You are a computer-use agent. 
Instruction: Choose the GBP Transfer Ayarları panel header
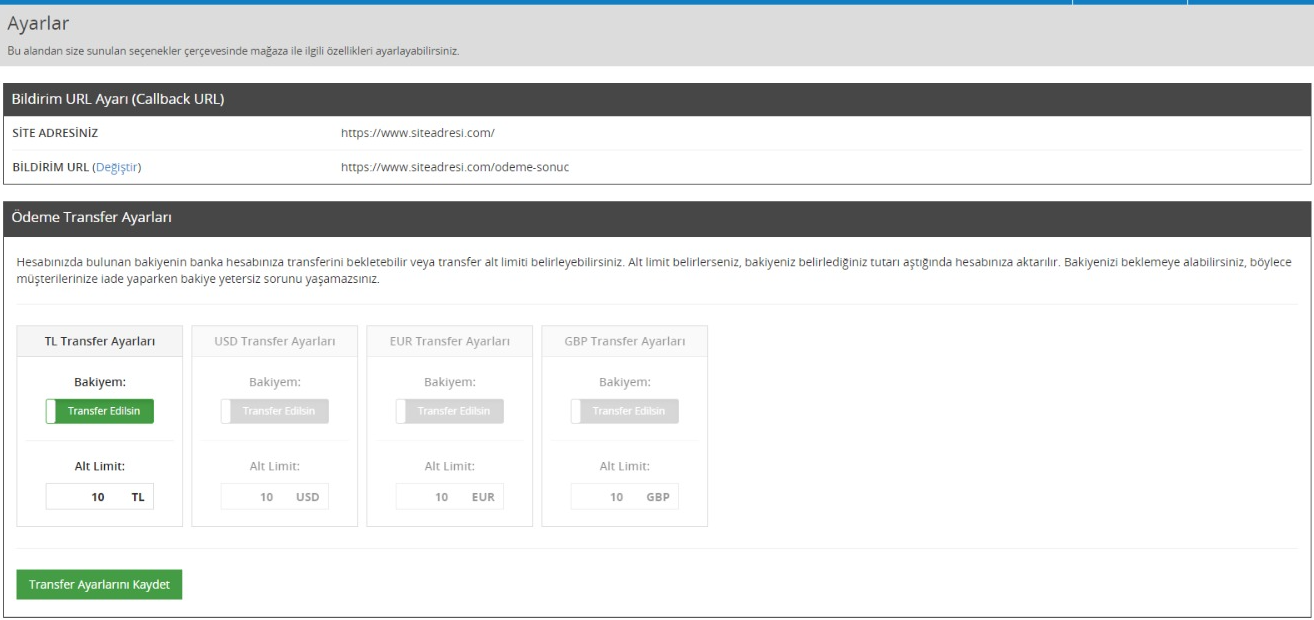624,341
